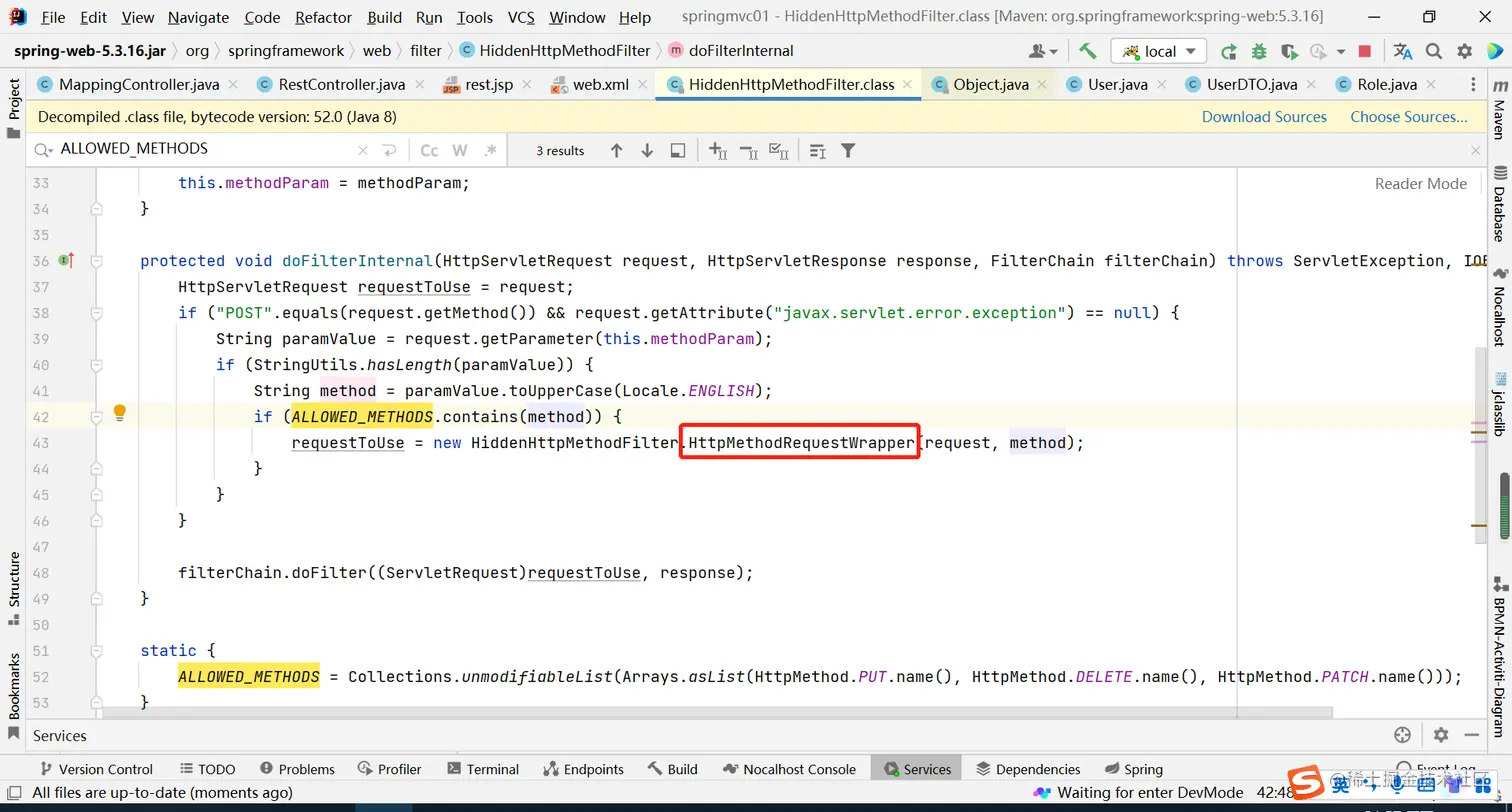Click the yellow intention bulb on line 42
1512x812 pixels.
pos(119,412)
